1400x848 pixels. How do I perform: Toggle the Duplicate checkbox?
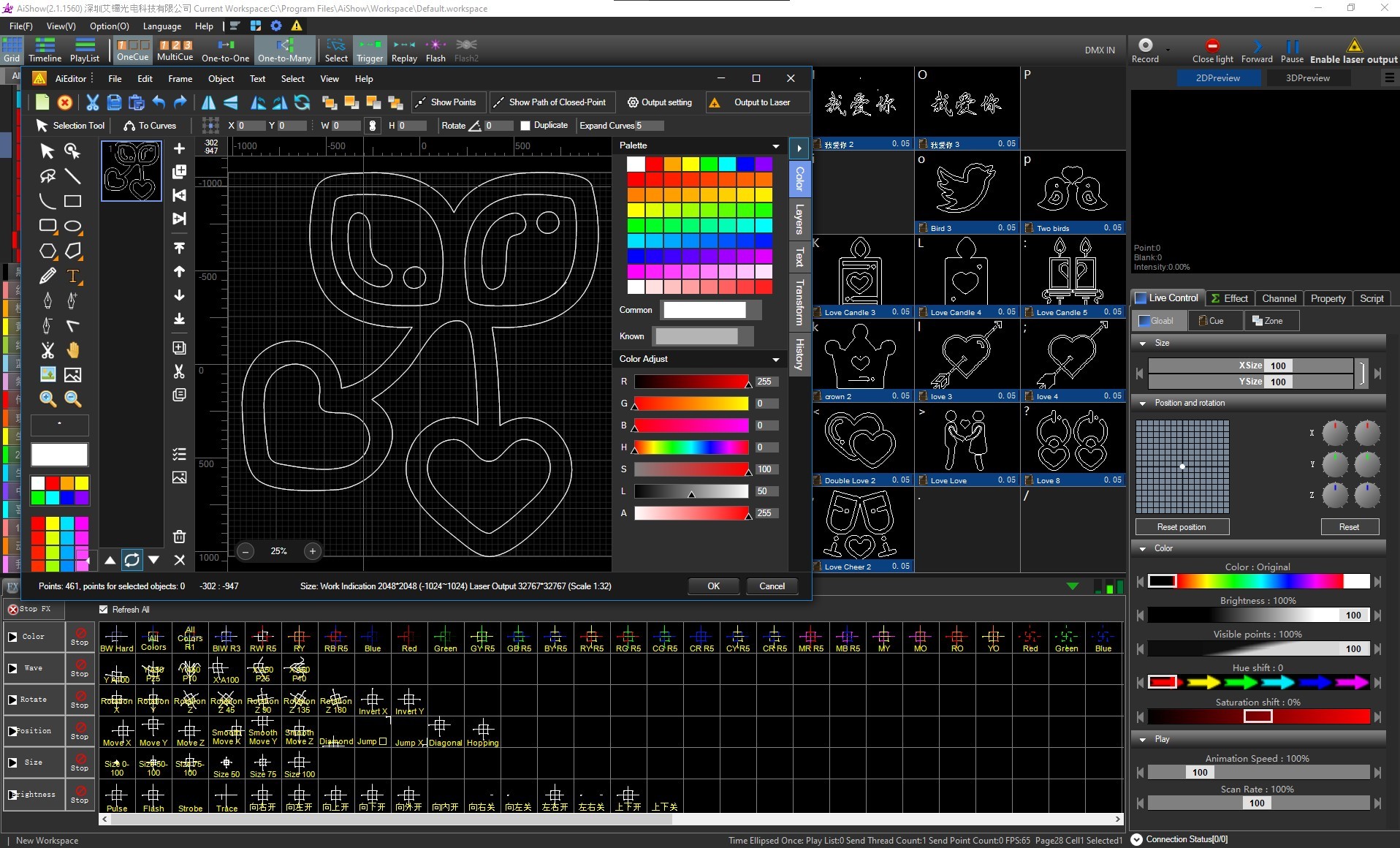click(525, 126)
